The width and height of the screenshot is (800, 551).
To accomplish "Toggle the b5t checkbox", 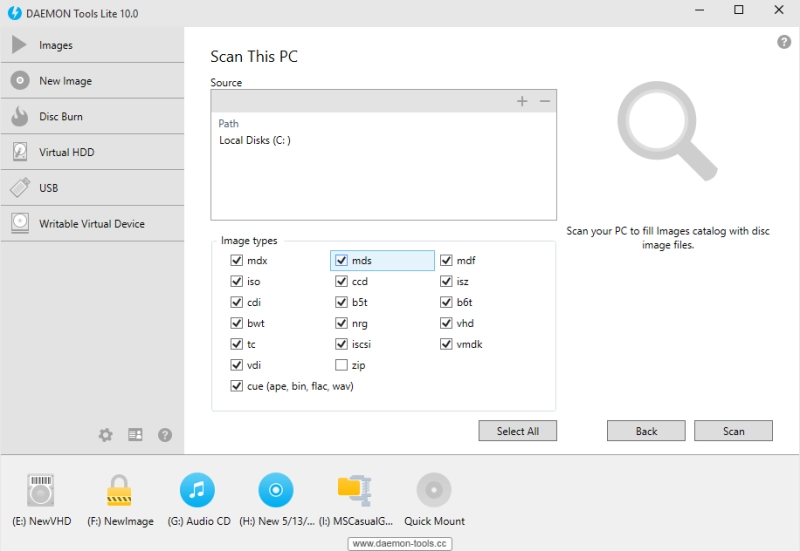I will point(341,302).
